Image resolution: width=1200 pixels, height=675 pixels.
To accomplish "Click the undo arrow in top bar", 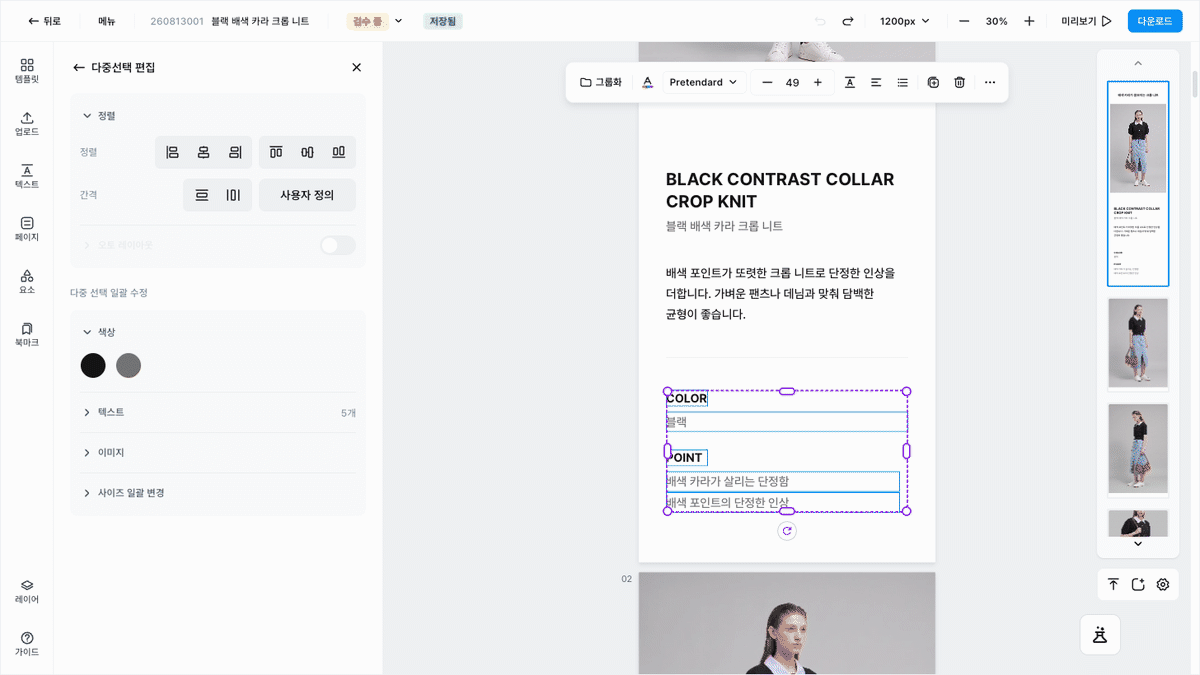I will point(820,21).
